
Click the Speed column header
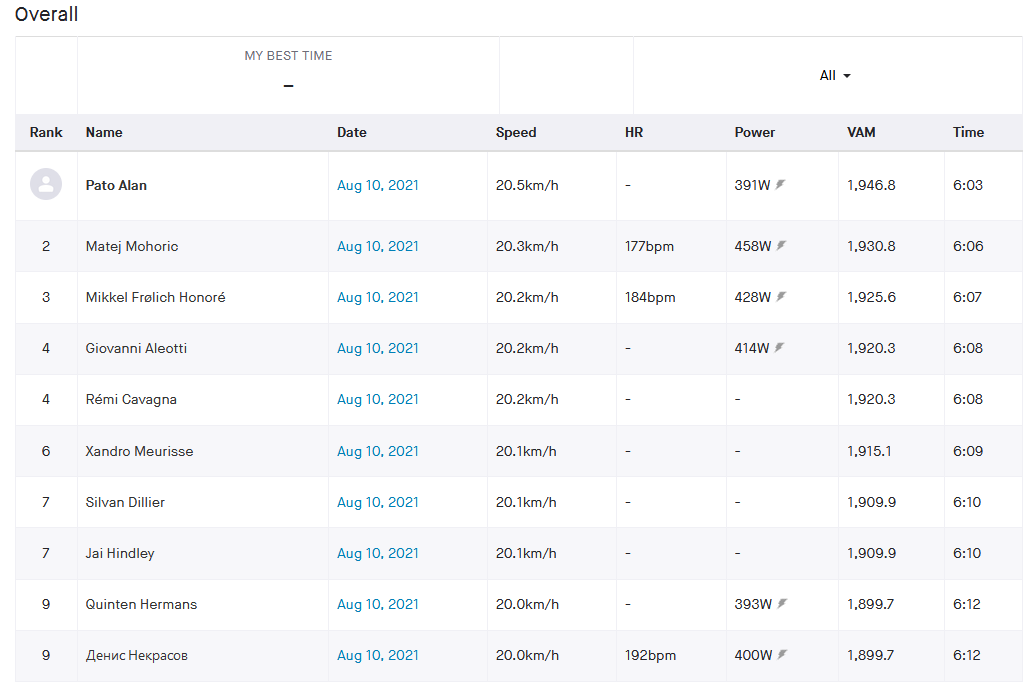click(516, 132)
